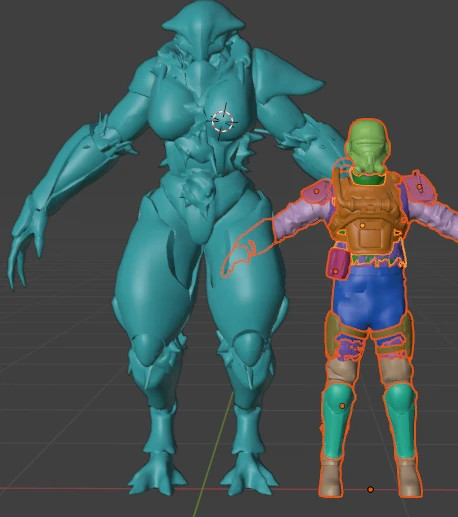Click the 3D cursor on the creature's chest
Screen dimensions: 458x517
[x=223, y=121]
